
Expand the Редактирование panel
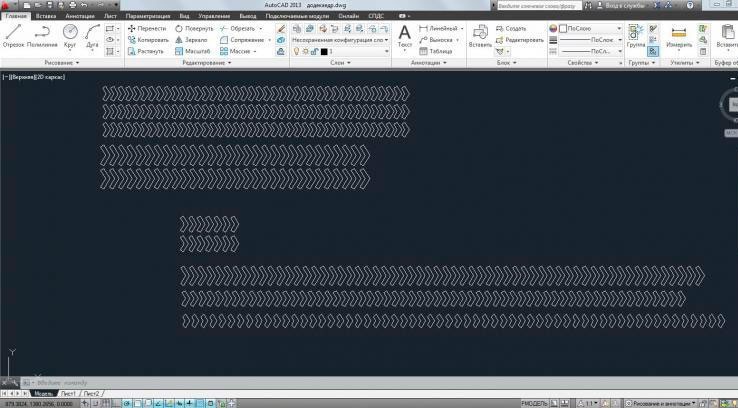[206, 63]
